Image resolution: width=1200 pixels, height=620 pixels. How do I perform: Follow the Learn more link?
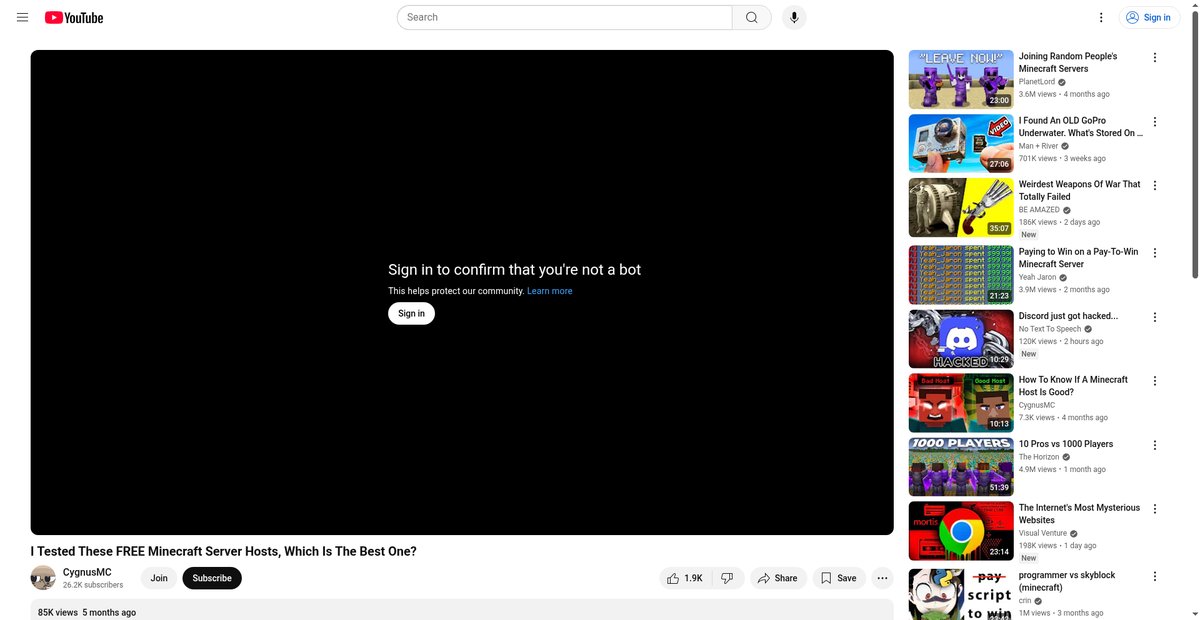coord(550,291)
